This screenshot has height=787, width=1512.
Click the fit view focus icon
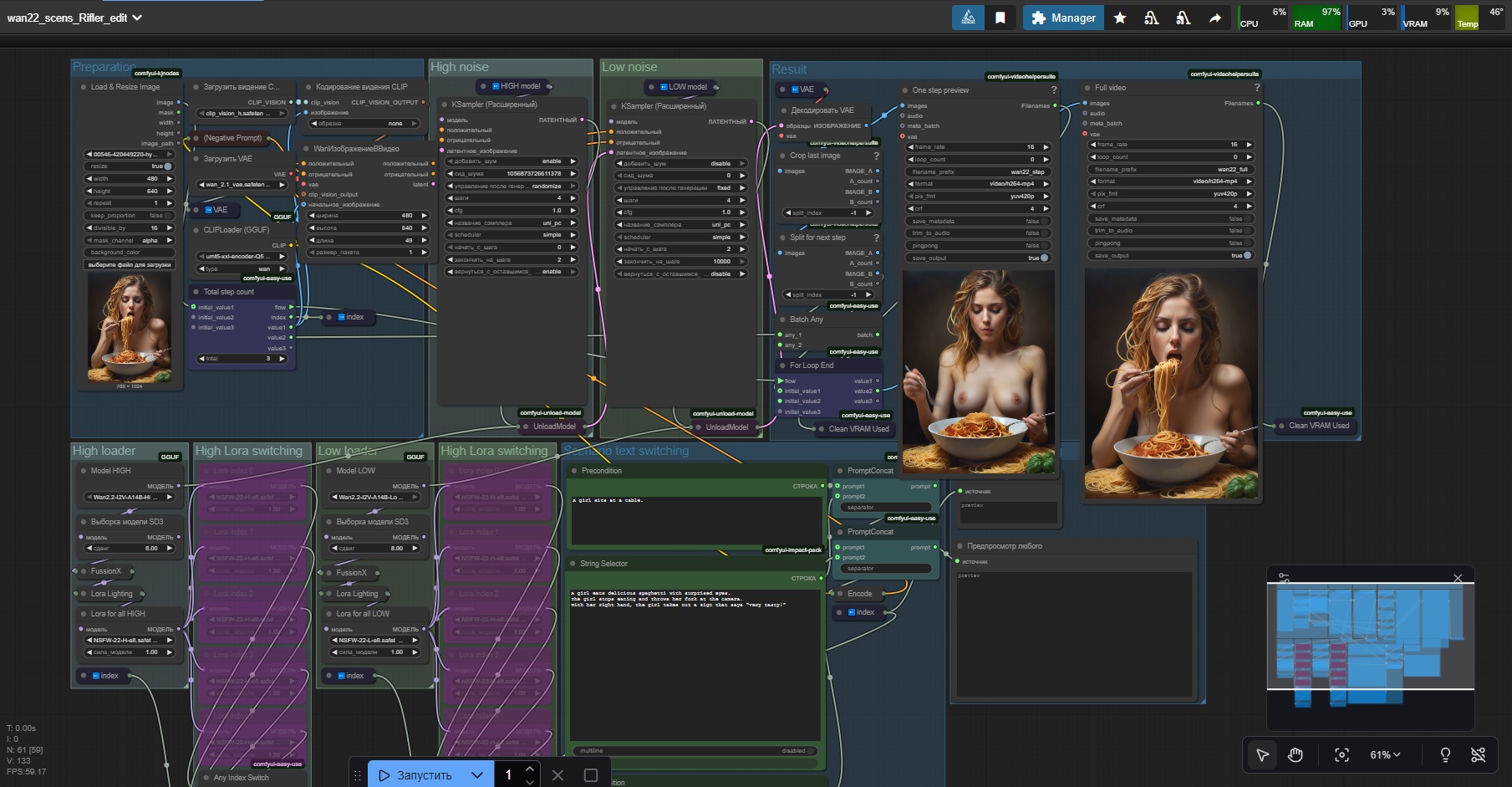[1341, 754]
